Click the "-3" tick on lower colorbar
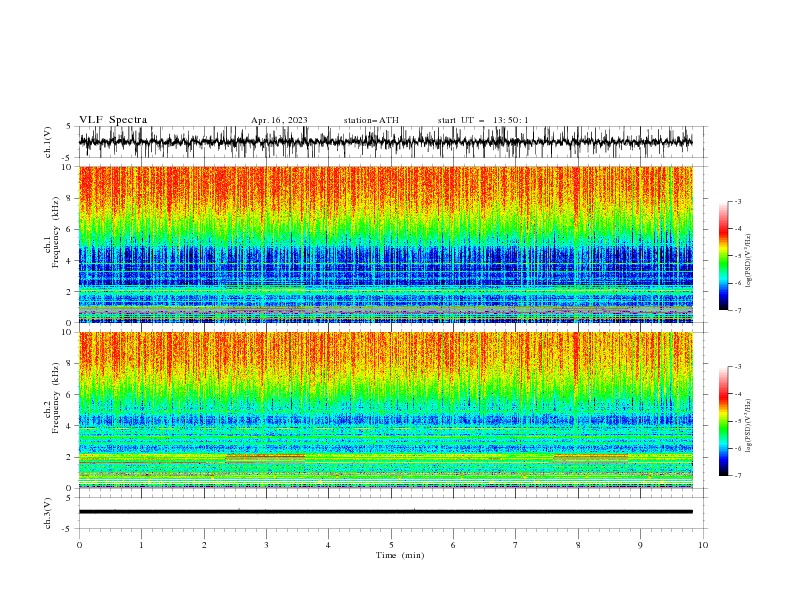This screenshot has height=612, width=792. tap(737, 367)
